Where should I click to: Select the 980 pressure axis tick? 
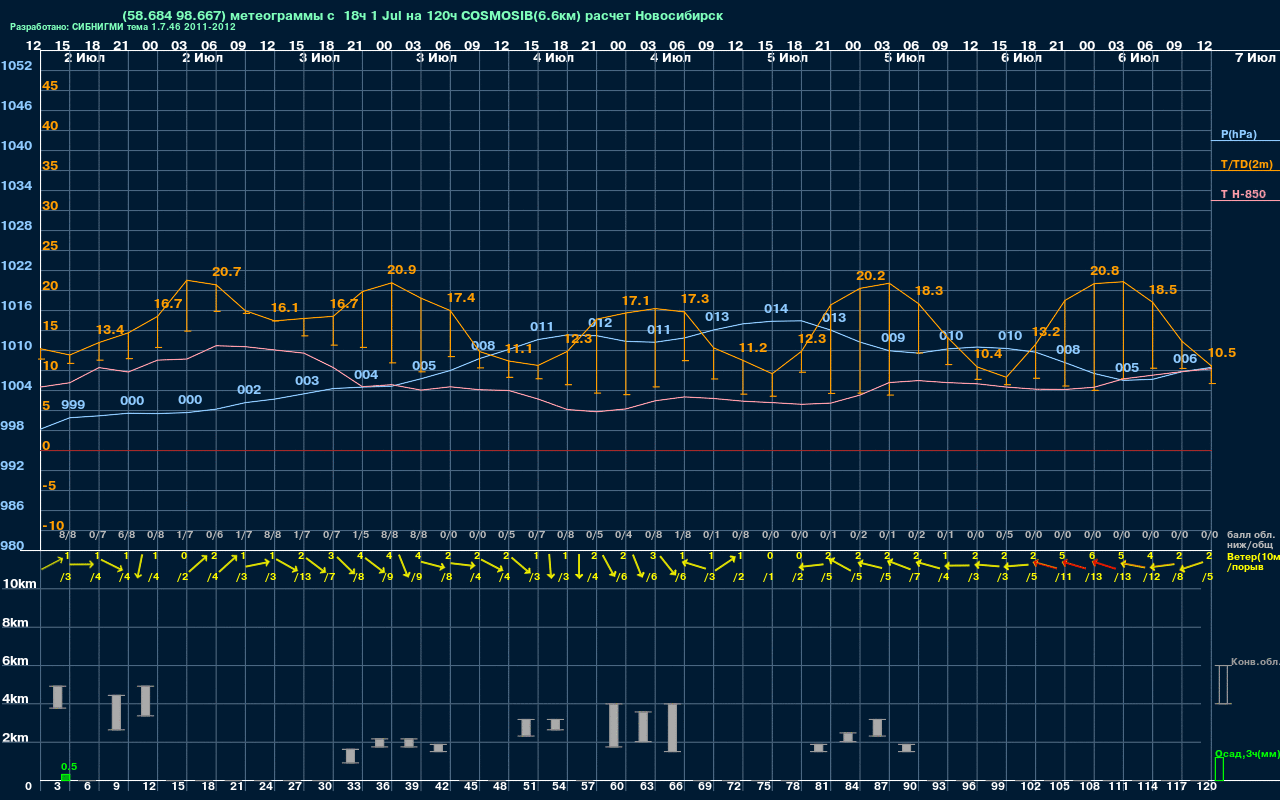pyautogui.click(x=12, y=546)
